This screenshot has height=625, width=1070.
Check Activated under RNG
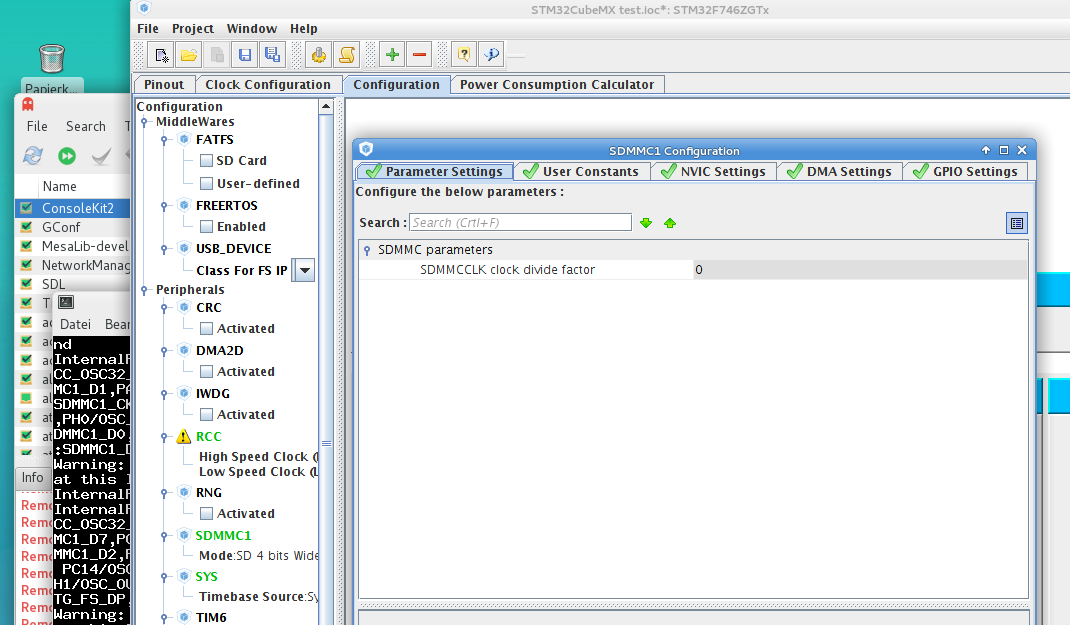click(206, 514)
